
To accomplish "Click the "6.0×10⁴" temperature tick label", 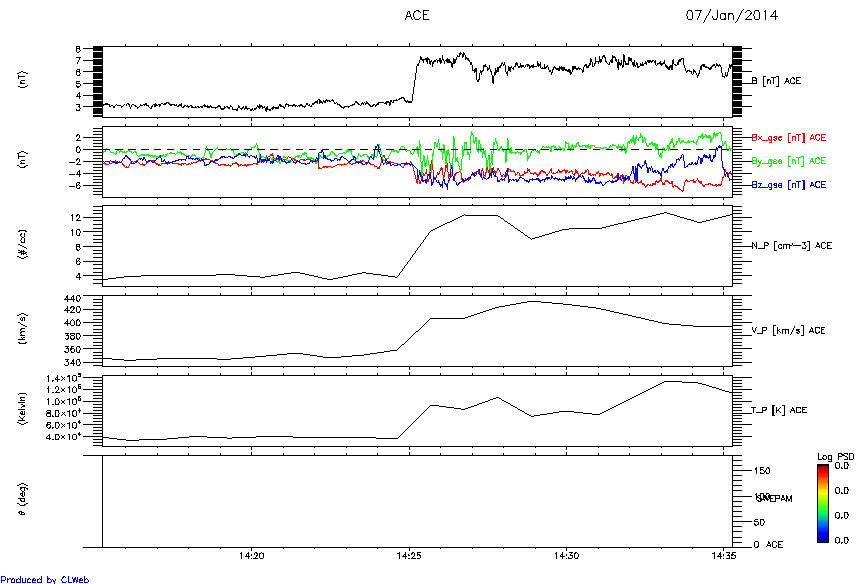I will point(64,425).
